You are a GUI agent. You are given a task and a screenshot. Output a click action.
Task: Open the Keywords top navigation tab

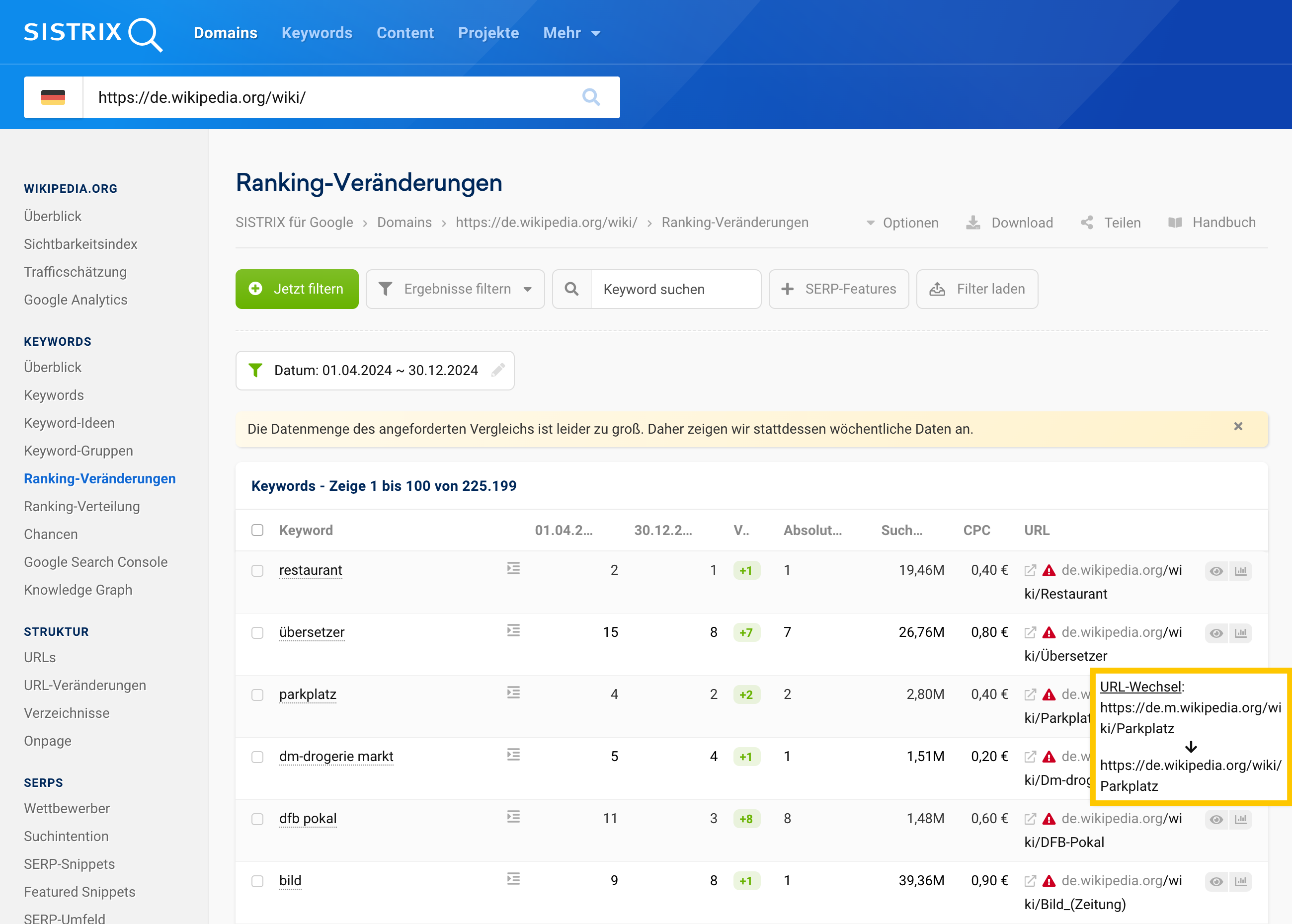coord(317,33)
